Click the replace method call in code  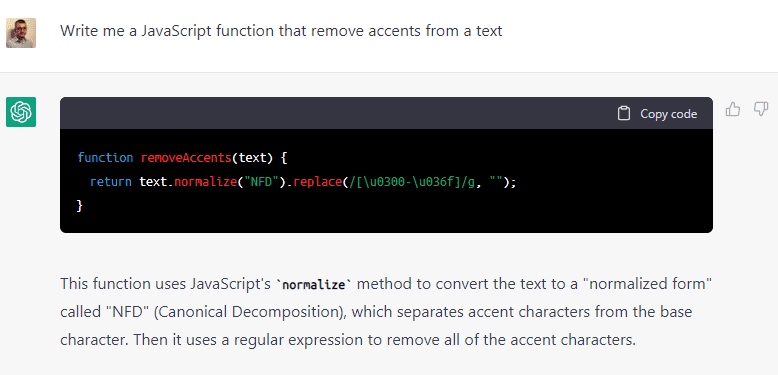[x=316, y=182]
